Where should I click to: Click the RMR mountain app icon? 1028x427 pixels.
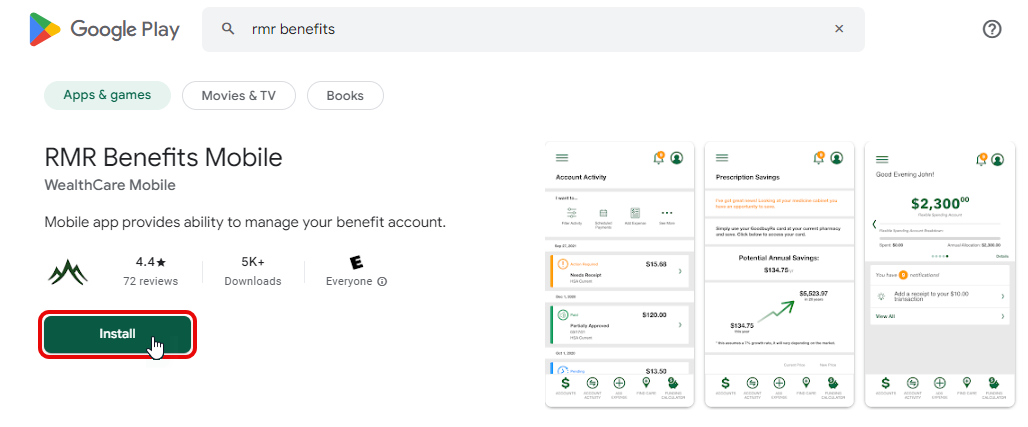pyautogui.click(x=69, y=272)
